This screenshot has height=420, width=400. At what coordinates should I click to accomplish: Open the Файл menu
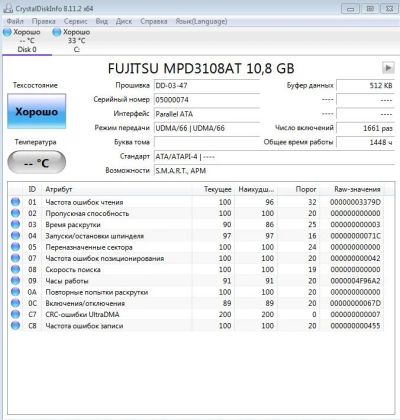pyautogui.click(x=15, y=21)
